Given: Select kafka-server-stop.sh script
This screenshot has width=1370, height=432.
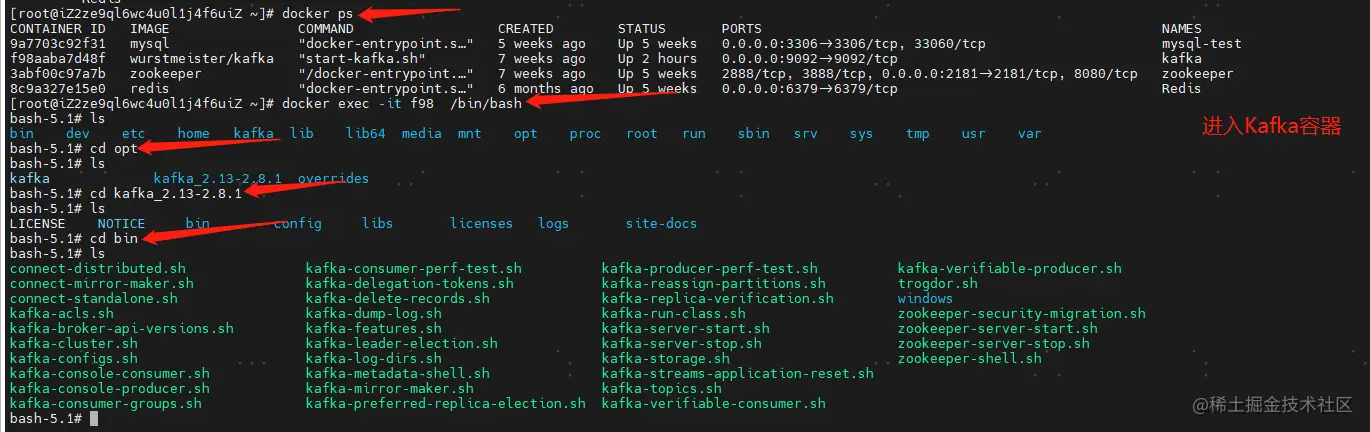Looking at the screenshot, I should [681, 343].
